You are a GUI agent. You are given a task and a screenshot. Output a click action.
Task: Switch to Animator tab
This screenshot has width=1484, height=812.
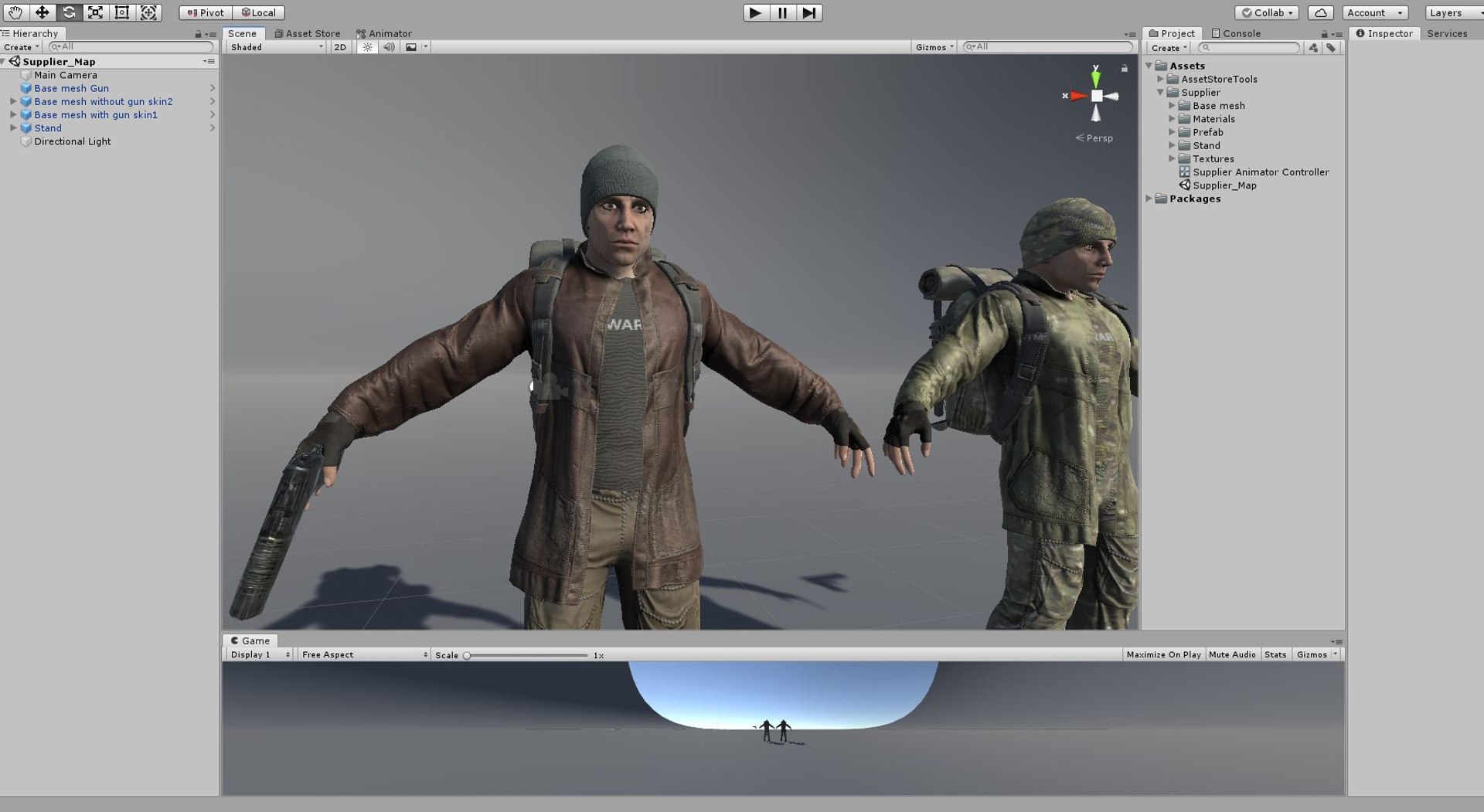(384, 33)
